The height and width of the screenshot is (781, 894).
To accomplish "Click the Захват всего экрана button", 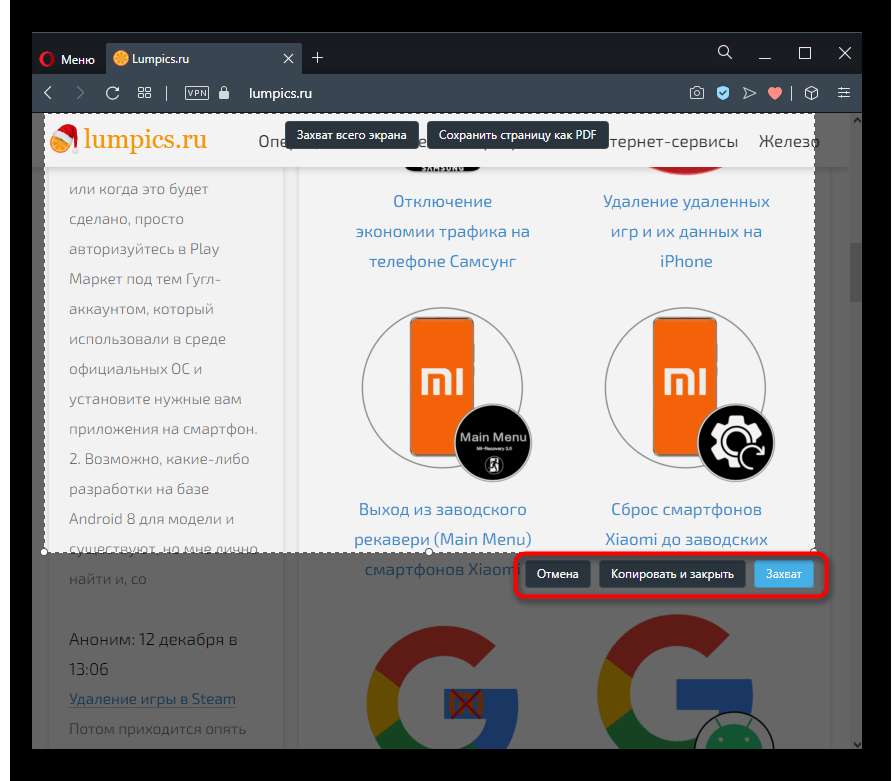I will click(x=351, y=135).
